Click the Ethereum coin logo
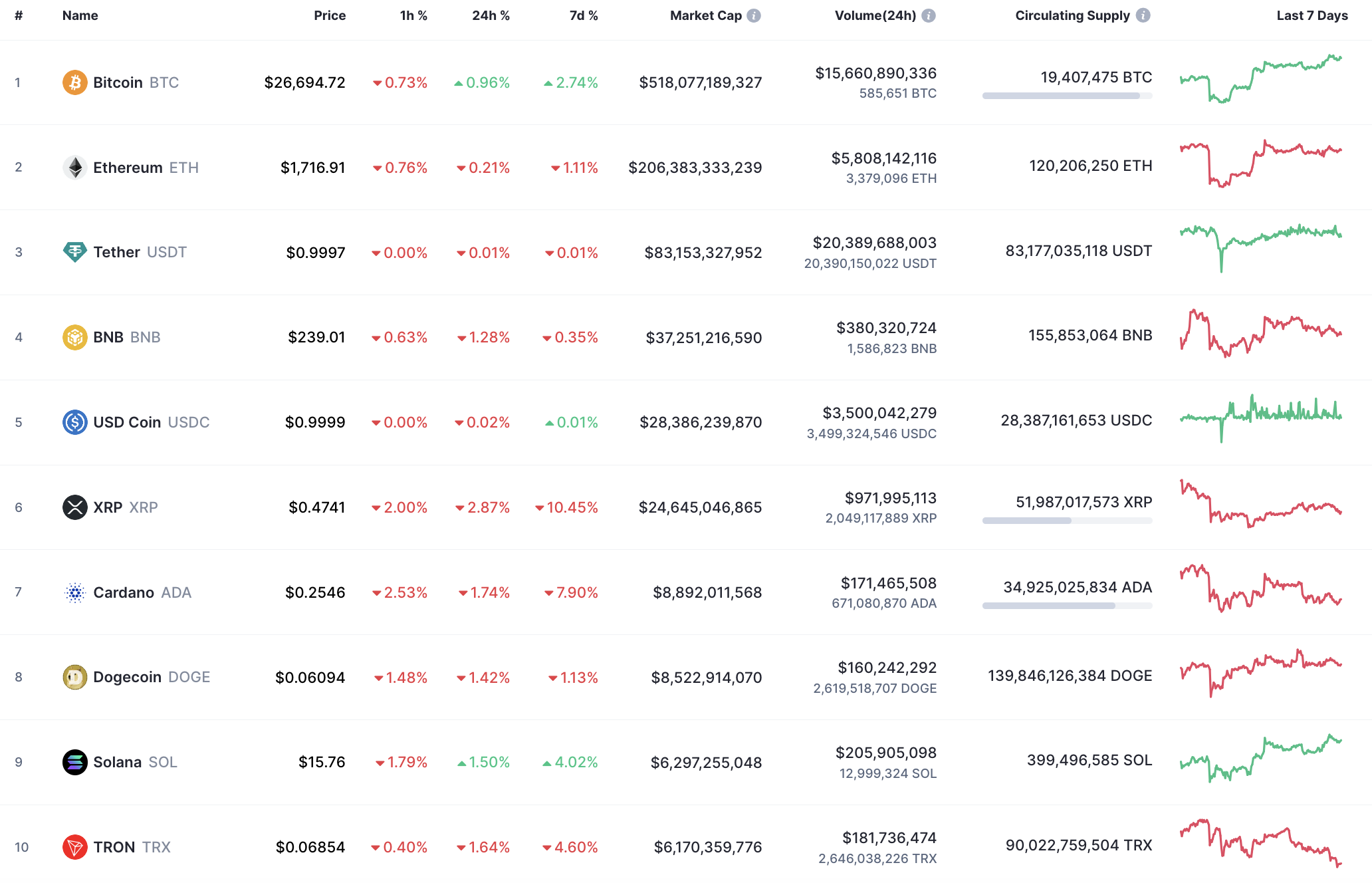1372x883 pixels. pos(75,168)
